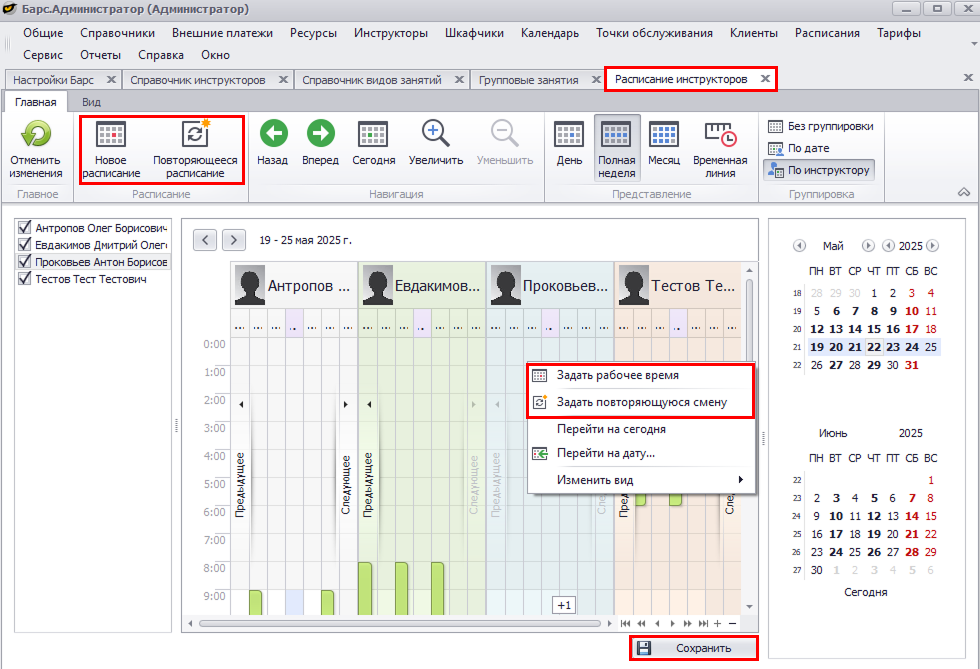The image size is (980, 669).
Task: Open the Расписания menu
Action: [827, 33]
